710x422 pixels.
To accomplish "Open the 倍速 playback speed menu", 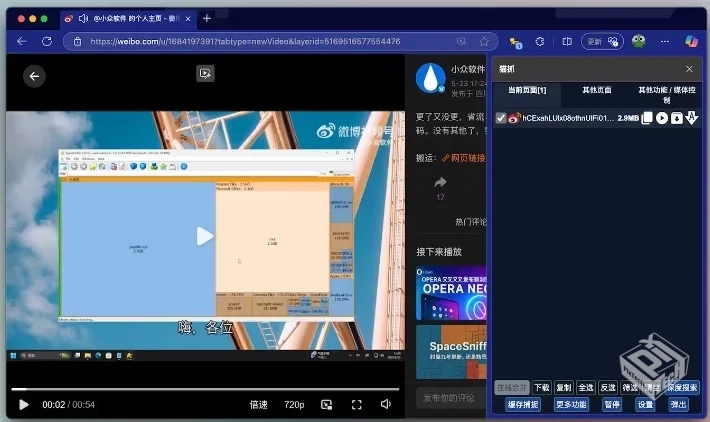I will (259, 404).
